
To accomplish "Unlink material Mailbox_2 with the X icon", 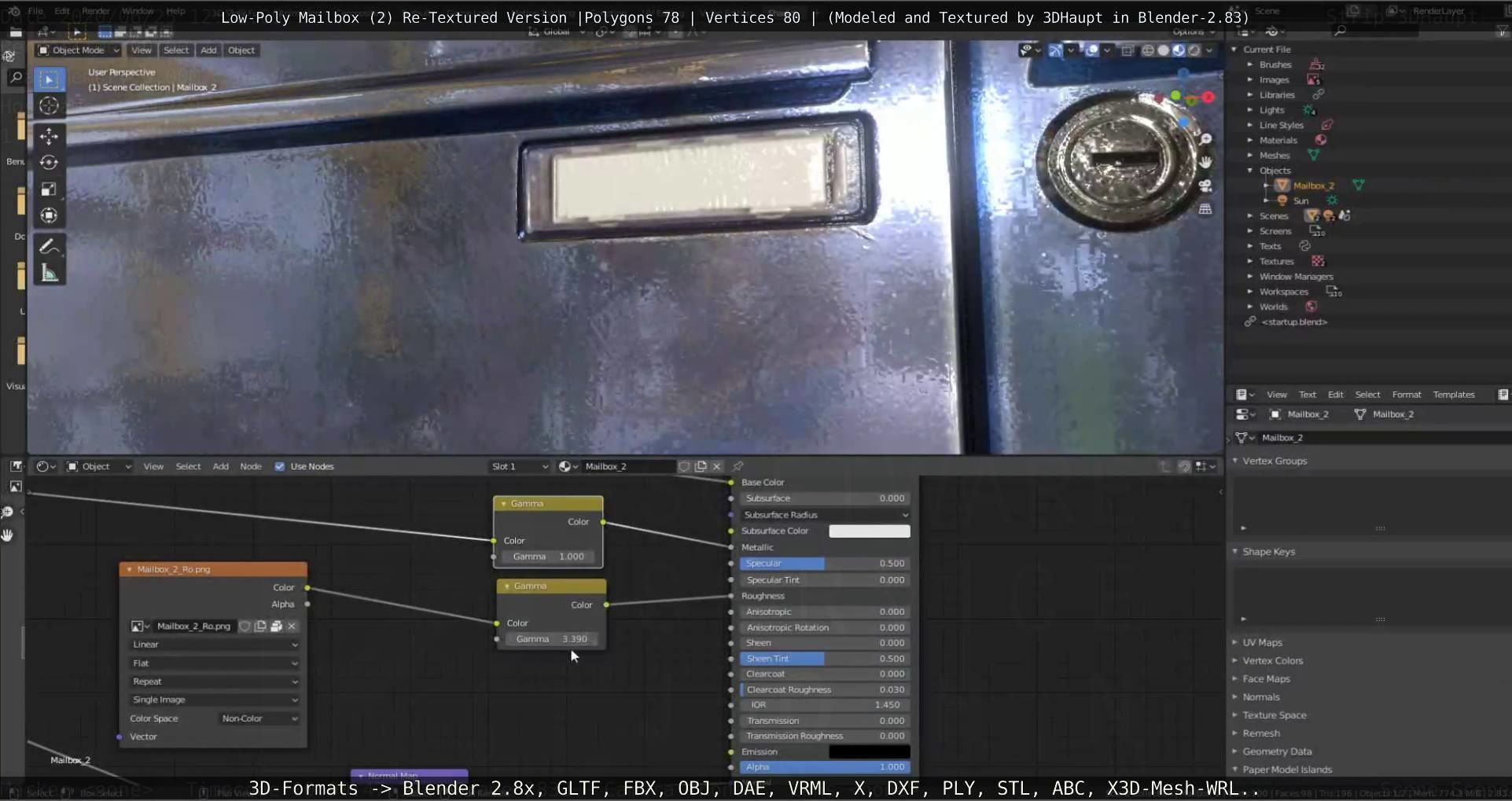I will pos(716,467).
